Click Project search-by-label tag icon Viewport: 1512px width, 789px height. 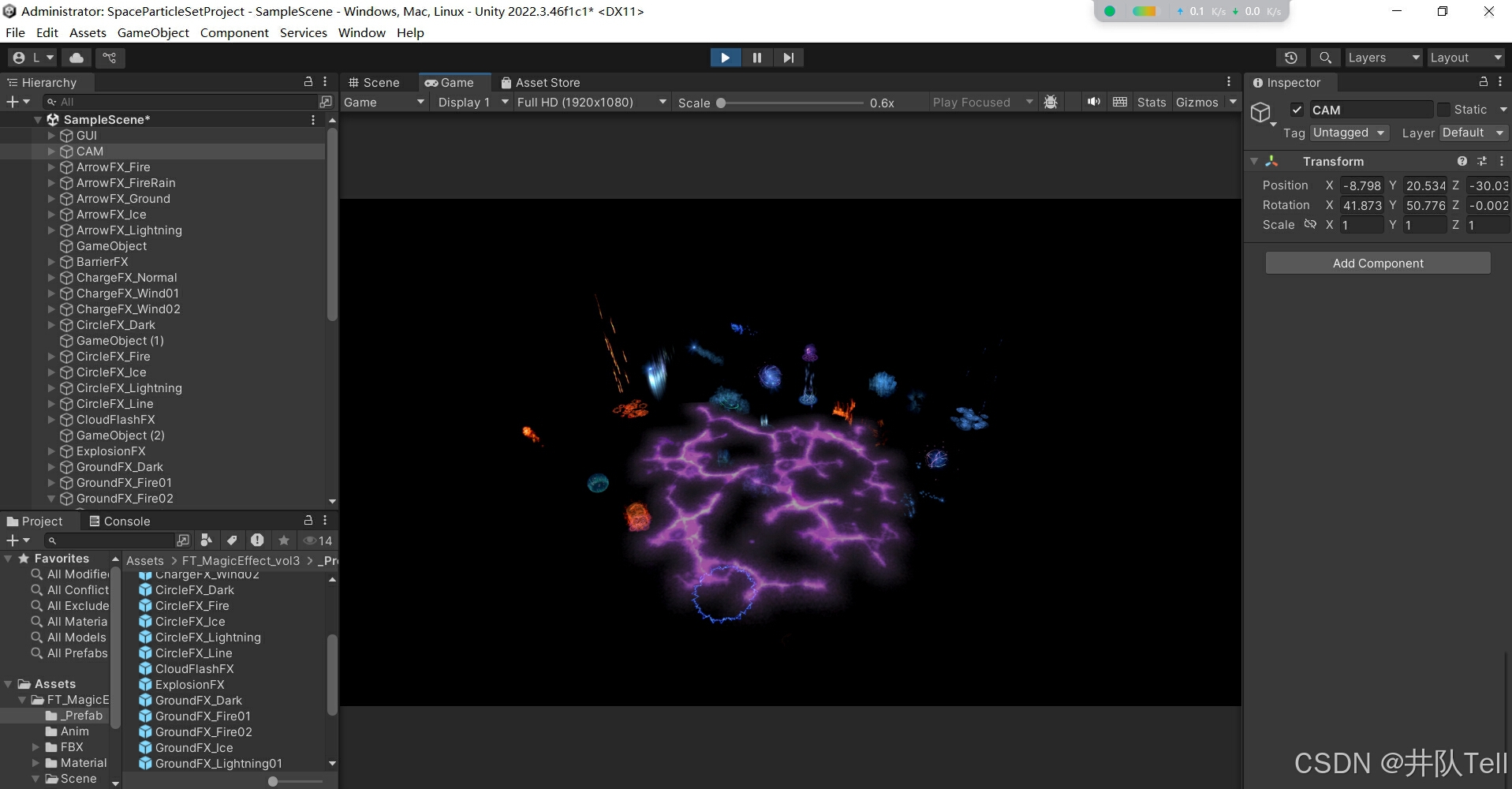click(232, 540)
